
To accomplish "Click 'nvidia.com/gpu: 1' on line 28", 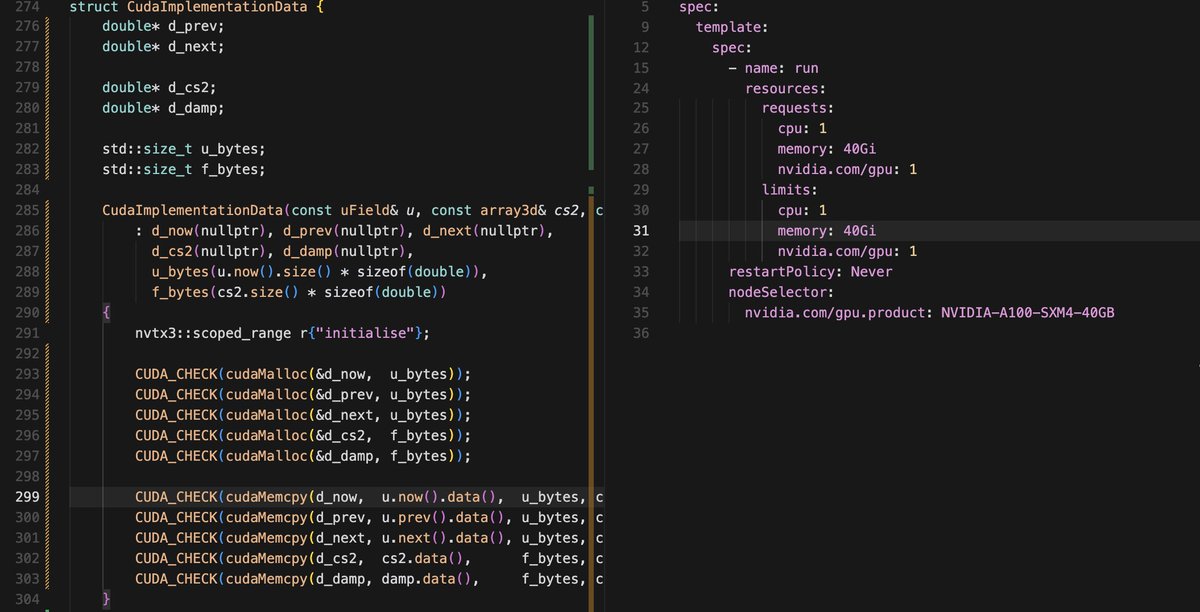I will coord(848,170).
